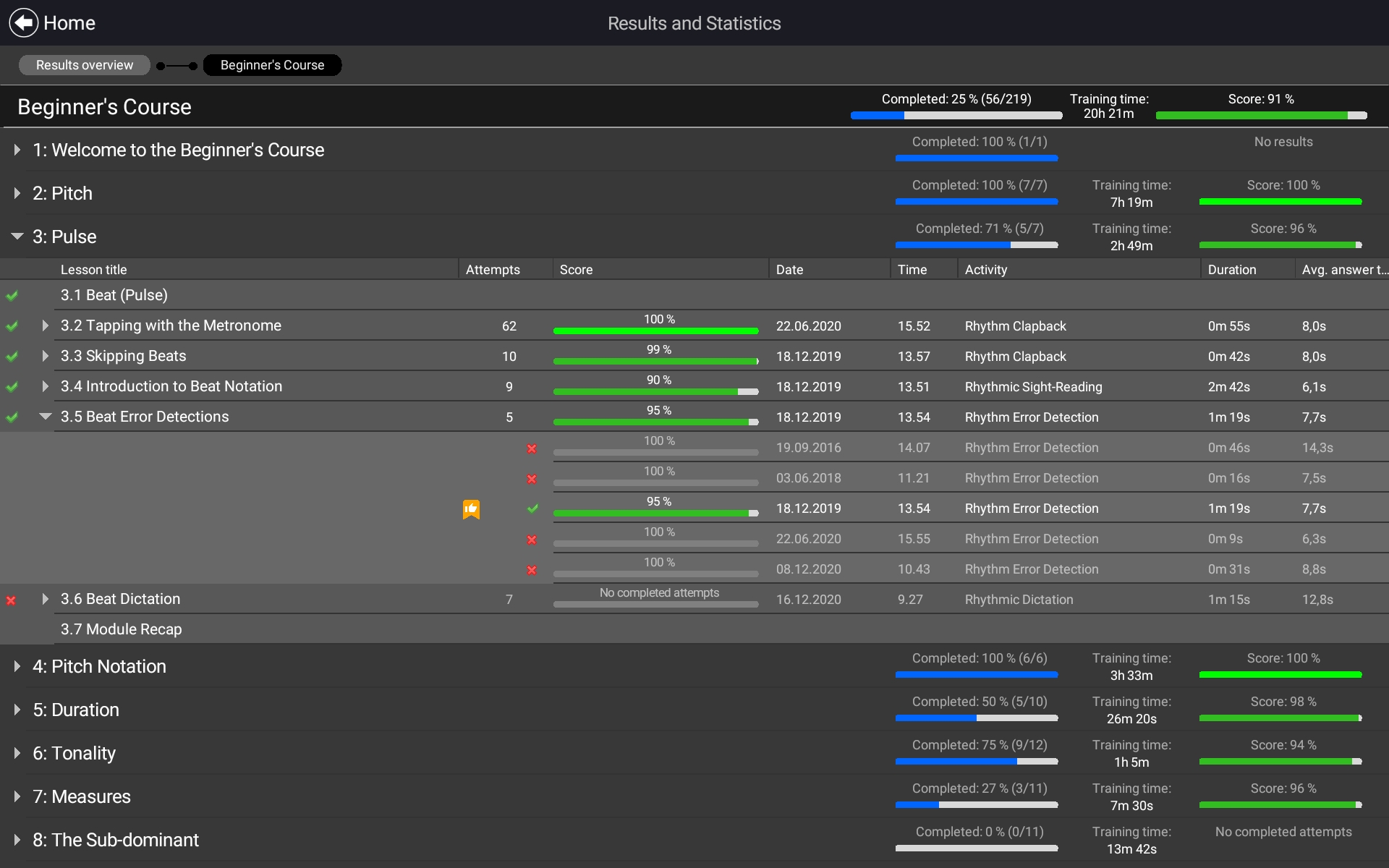Click red X on 22.06.2020 attempt row
Image resolution: width=1389 pixels, height=868 pixels.
[532, 540]
